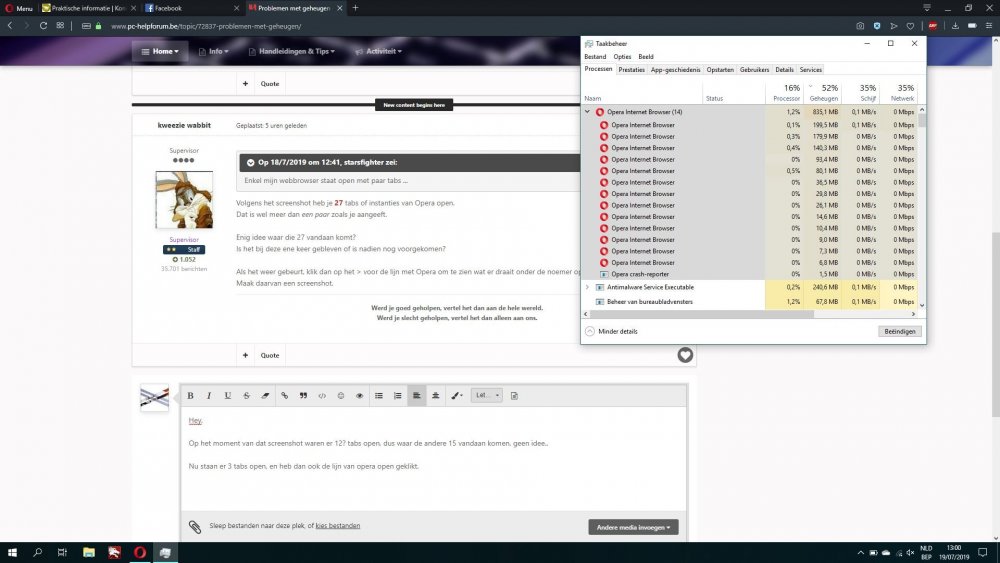This screenshot has height=563, width=1000.
Task: Open the font 'Let...' dropdown in editor
Action: coord(487,395)
